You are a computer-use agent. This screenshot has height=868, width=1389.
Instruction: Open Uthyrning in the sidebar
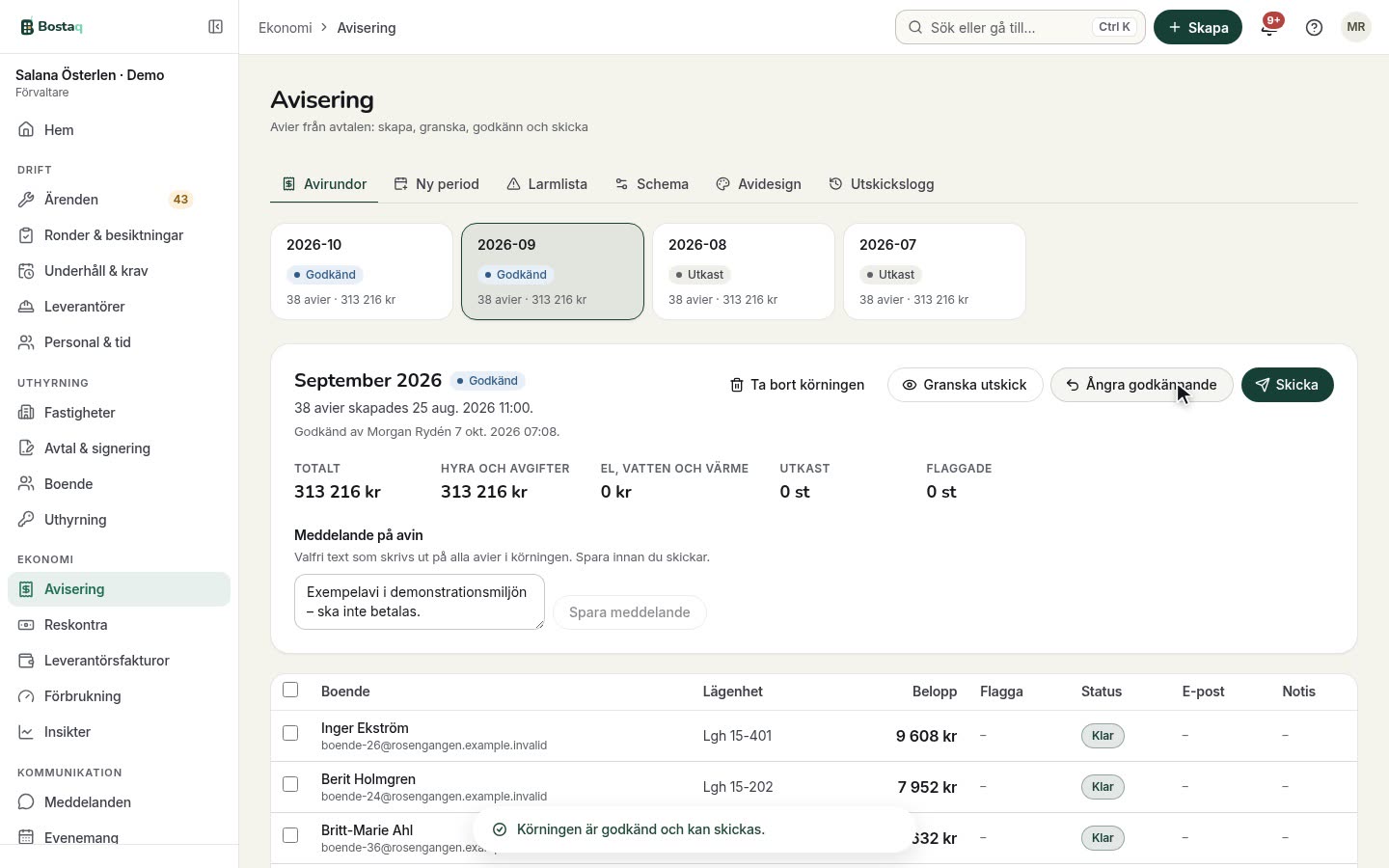(x=119, y=520)
